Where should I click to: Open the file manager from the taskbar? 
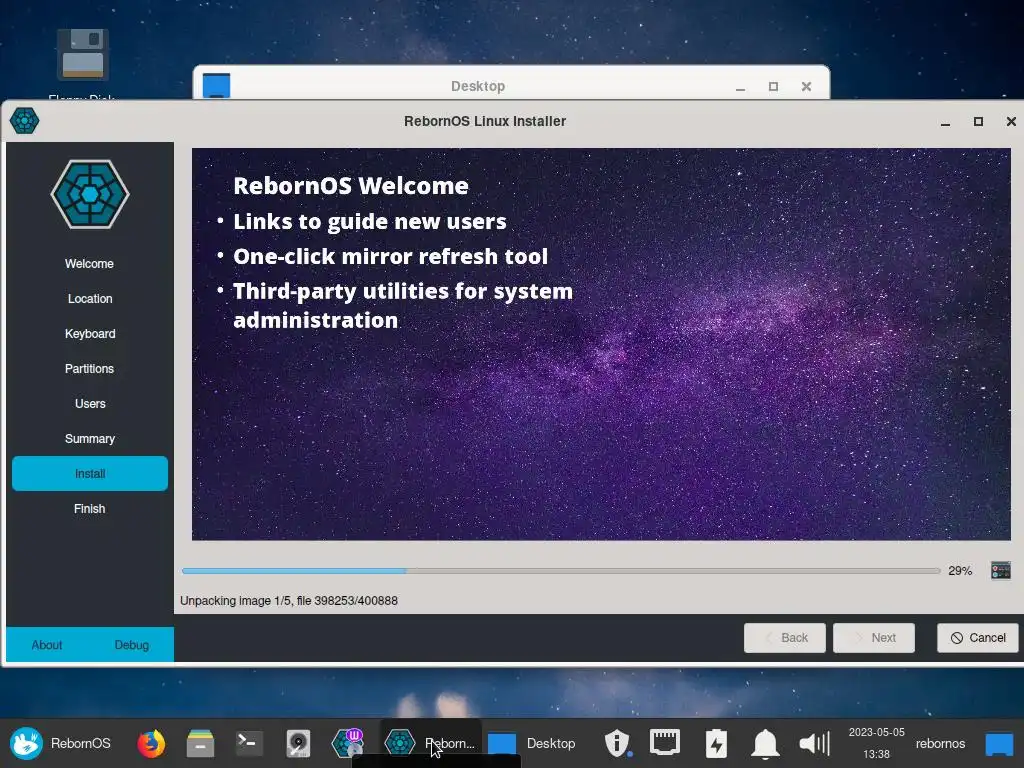tap(200, 743)
